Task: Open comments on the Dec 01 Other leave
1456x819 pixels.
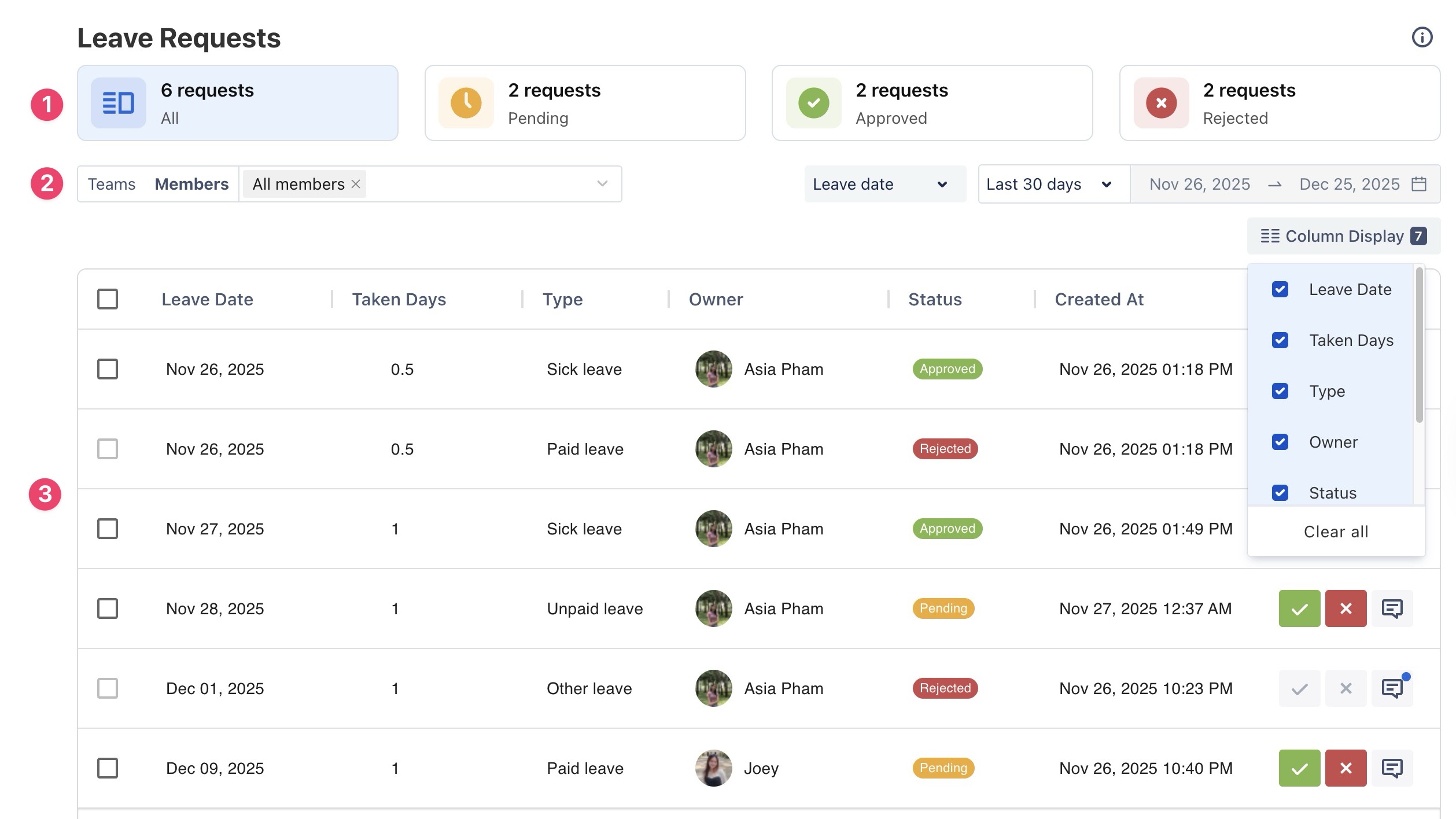Action: [1391, 688]
